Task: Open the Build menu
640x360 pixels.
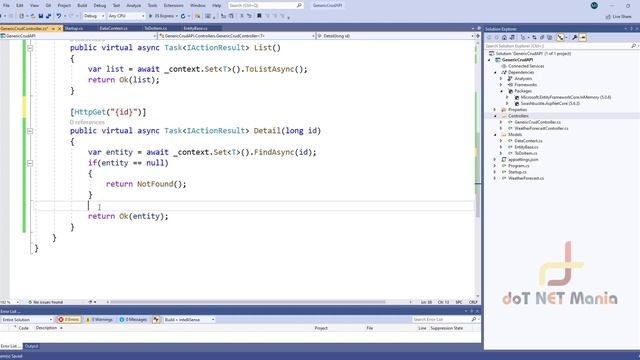Action: 82,5
